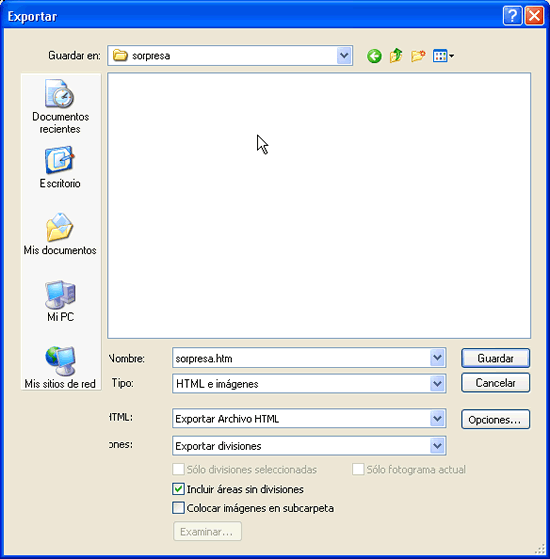Open the Opciones dialog
Image resolution: width=550 pixels, height=559 pixels.
tap(495, 420)
